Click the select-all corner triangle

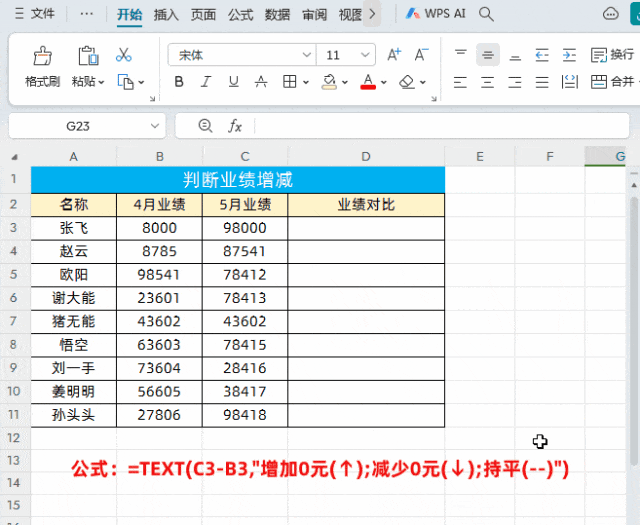(15, 157)
